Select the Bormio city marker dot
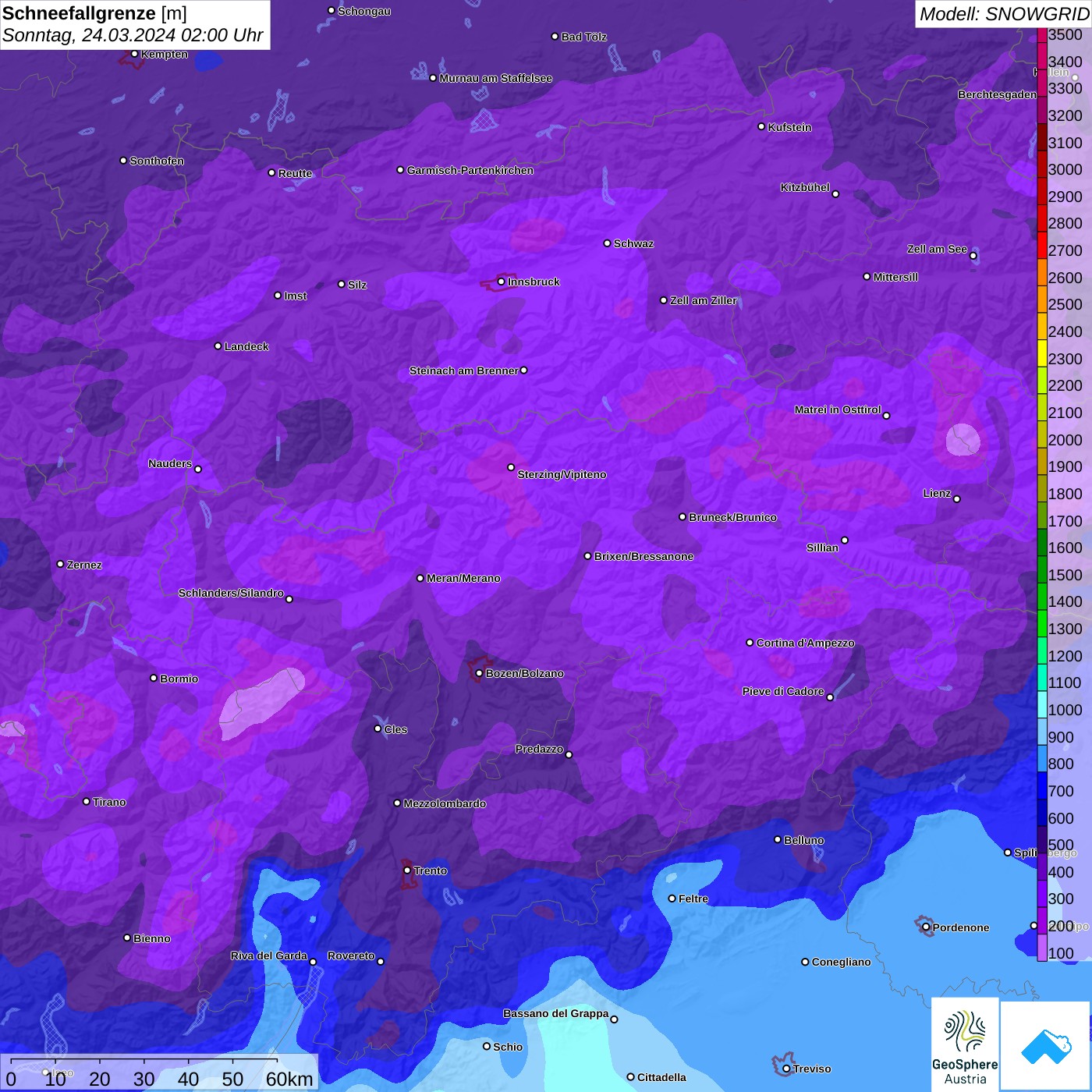 coord(154,678)
